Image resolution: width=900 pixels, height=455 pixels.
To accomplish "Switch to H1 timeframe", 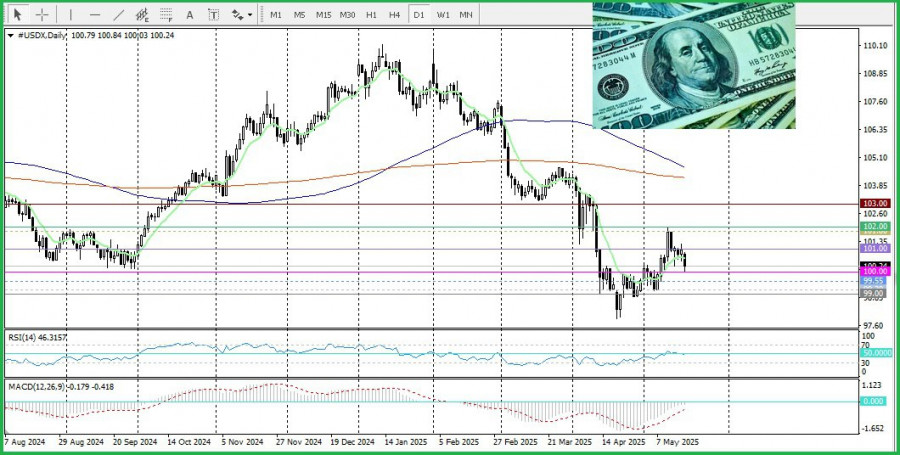I will [x=371, y=15].
